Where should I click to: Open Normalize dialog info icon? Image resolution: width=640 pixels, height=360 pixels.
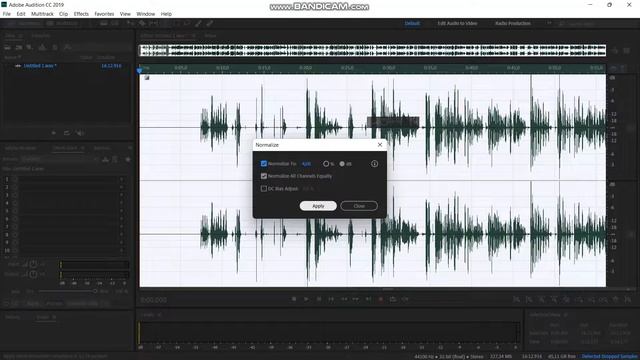click(374, 164)
